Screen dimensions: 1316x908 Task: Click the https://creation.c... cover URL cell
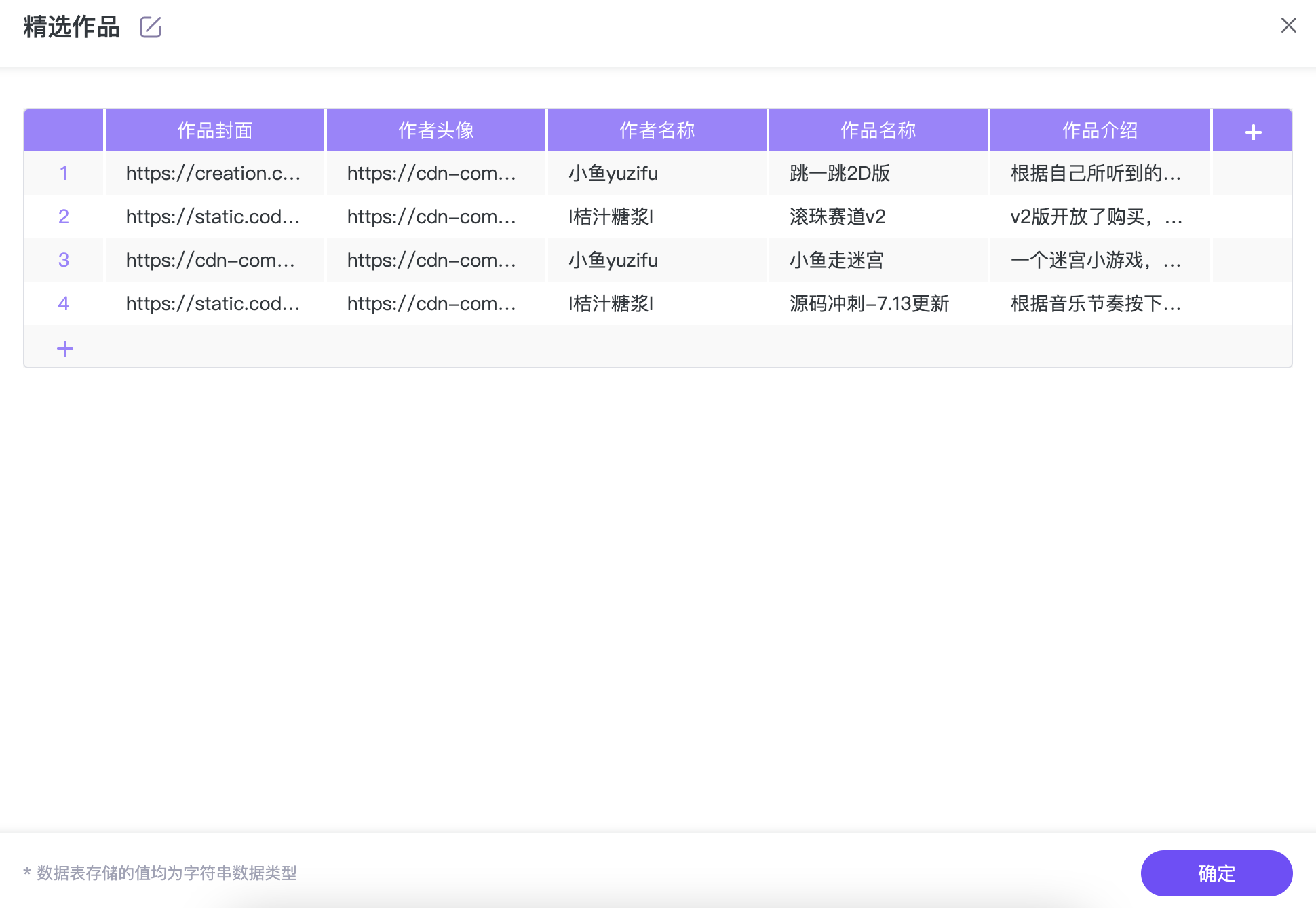click(x=214, y=174)
